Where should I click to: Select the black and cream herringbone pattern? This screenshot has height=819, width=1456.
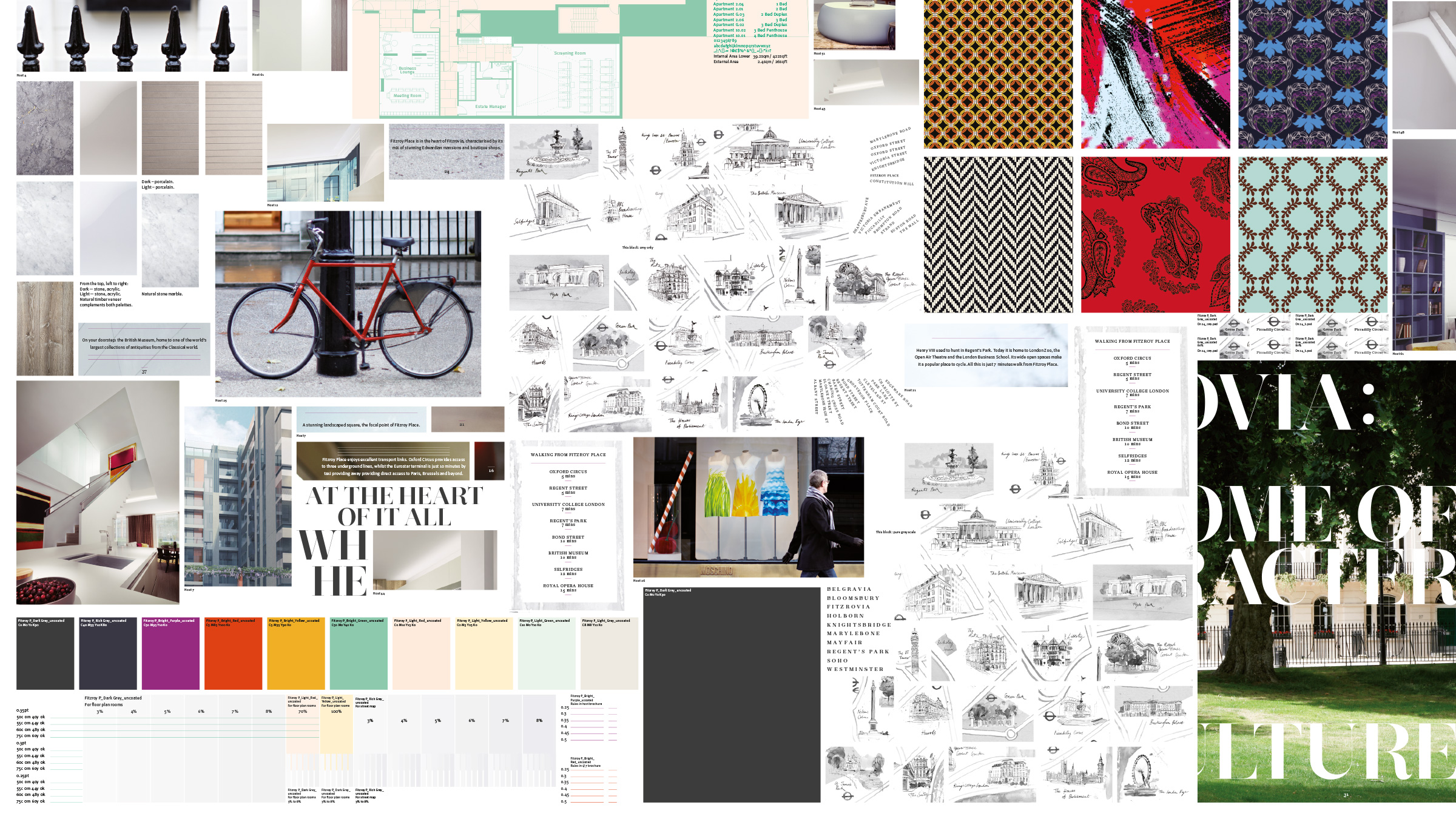click(998, 235)
